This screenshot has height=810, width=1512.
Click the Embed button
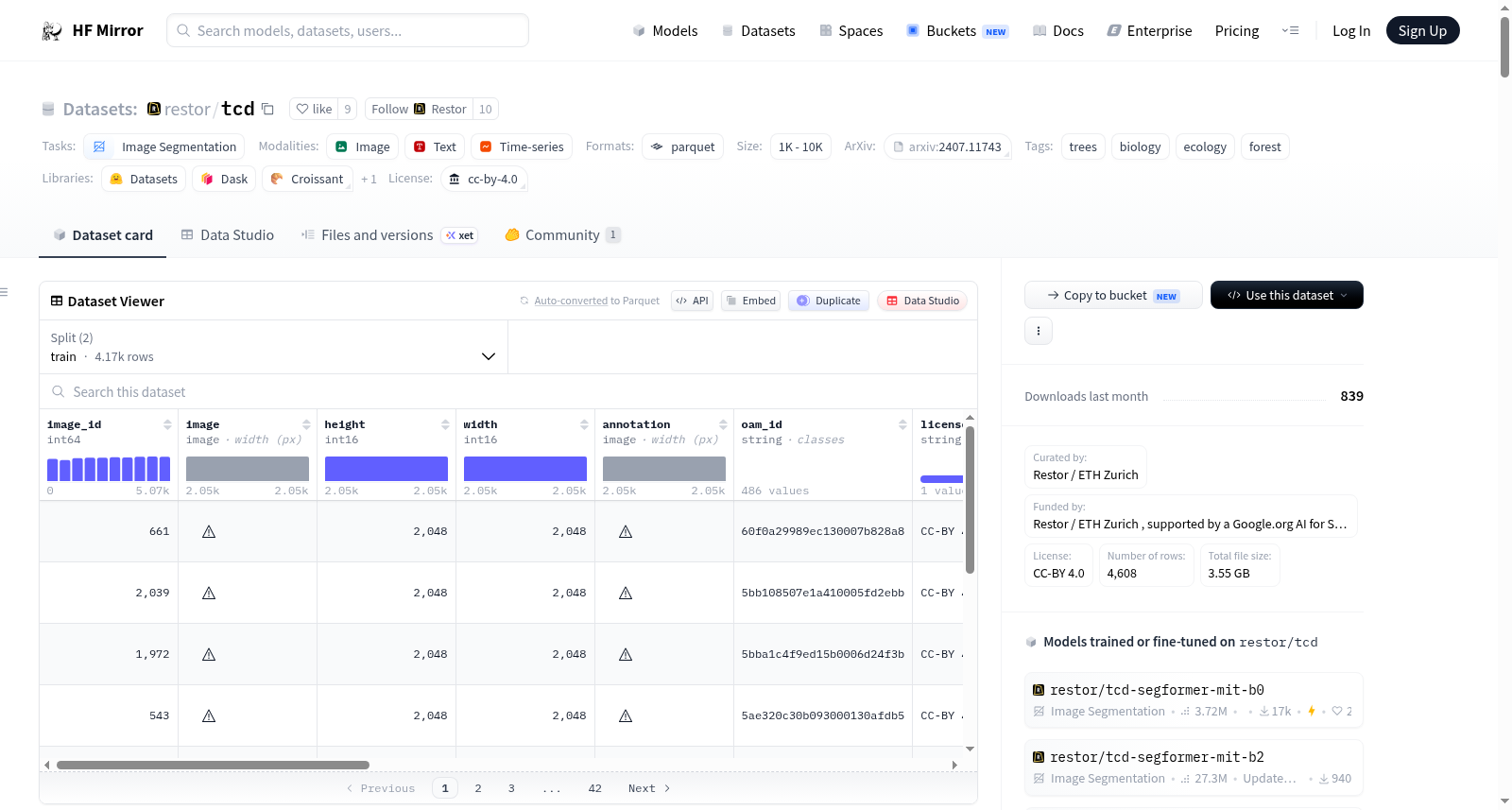(x=750, y=301)
